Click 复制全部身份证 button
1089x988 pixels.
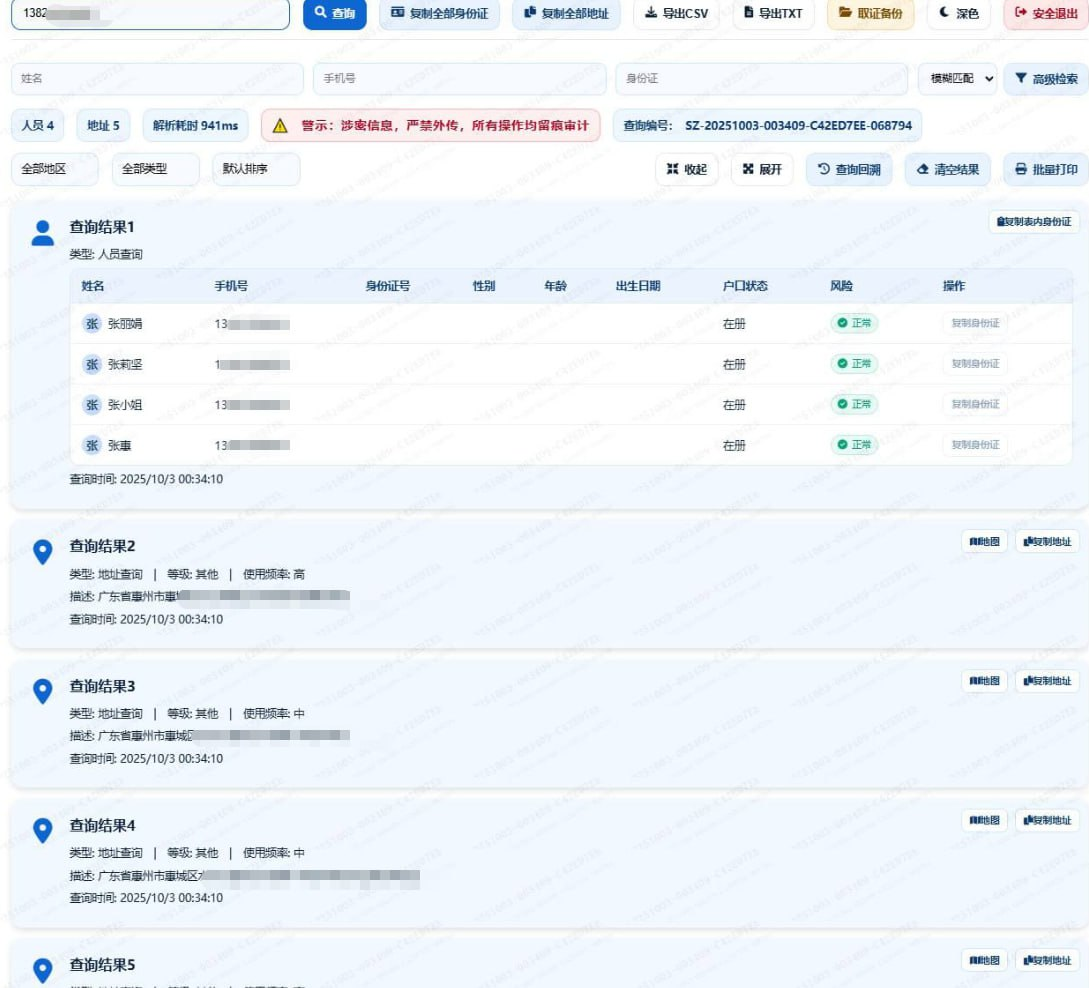coord(439,13)
